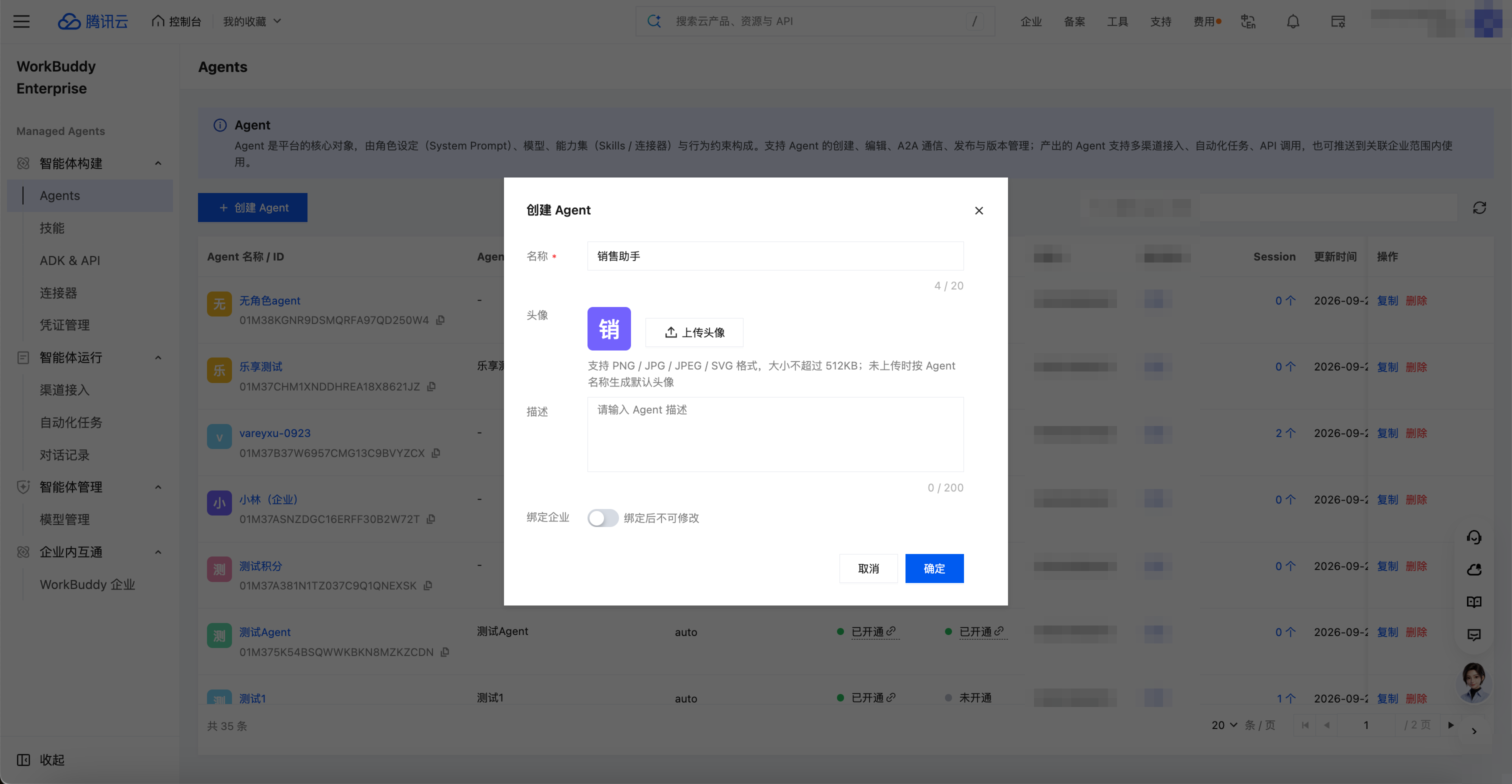Click the virtual assistant avatar
The width and height of the screenshot is (1512, 784).
click(1473, 682)
